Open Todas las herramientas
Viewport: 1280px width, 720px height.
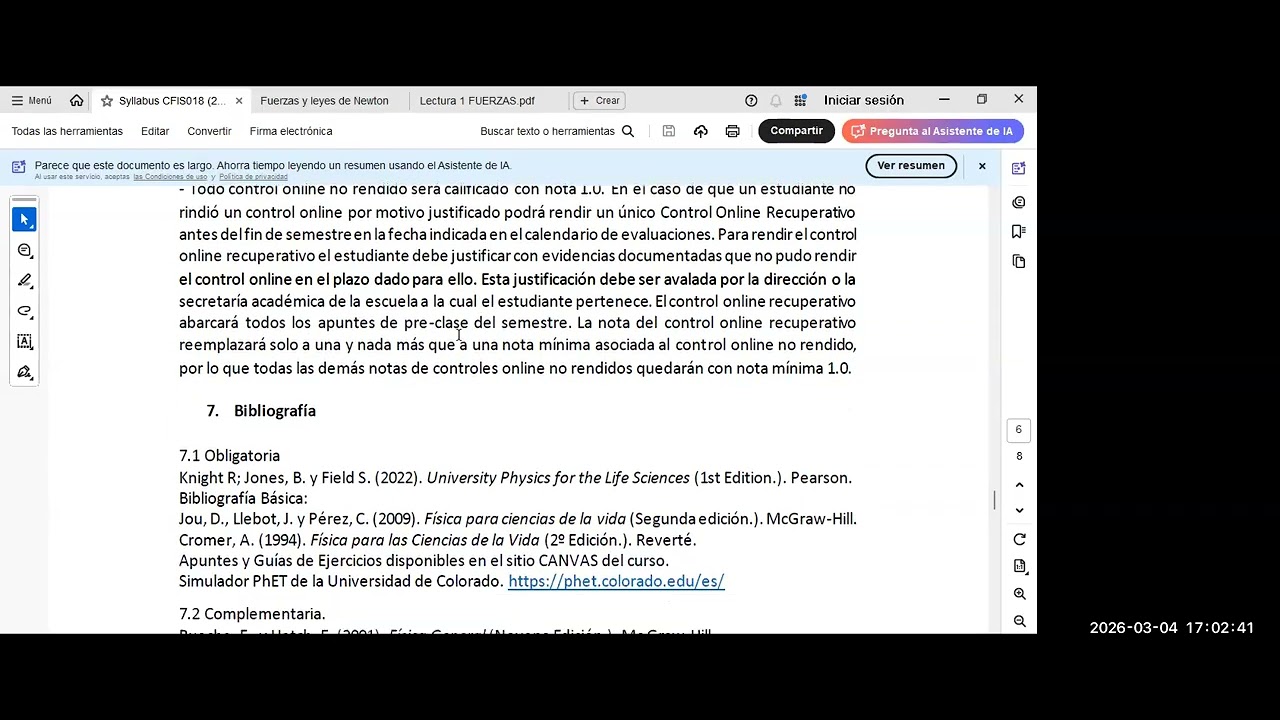point(67,131)
